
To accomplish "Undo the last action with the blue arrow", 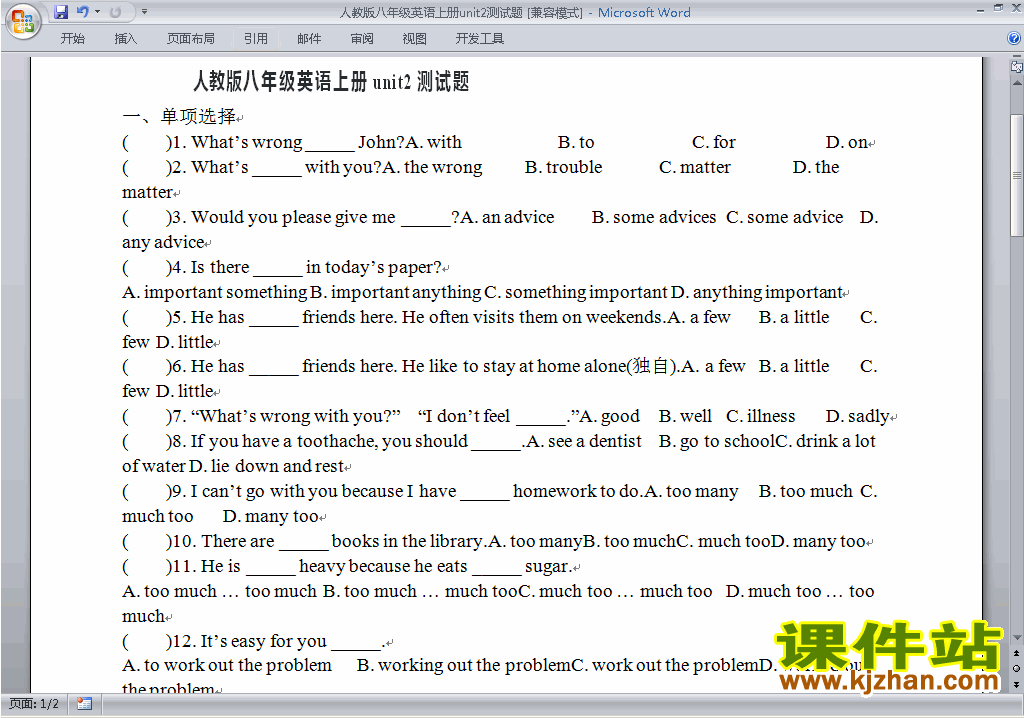I will point(83,12).
